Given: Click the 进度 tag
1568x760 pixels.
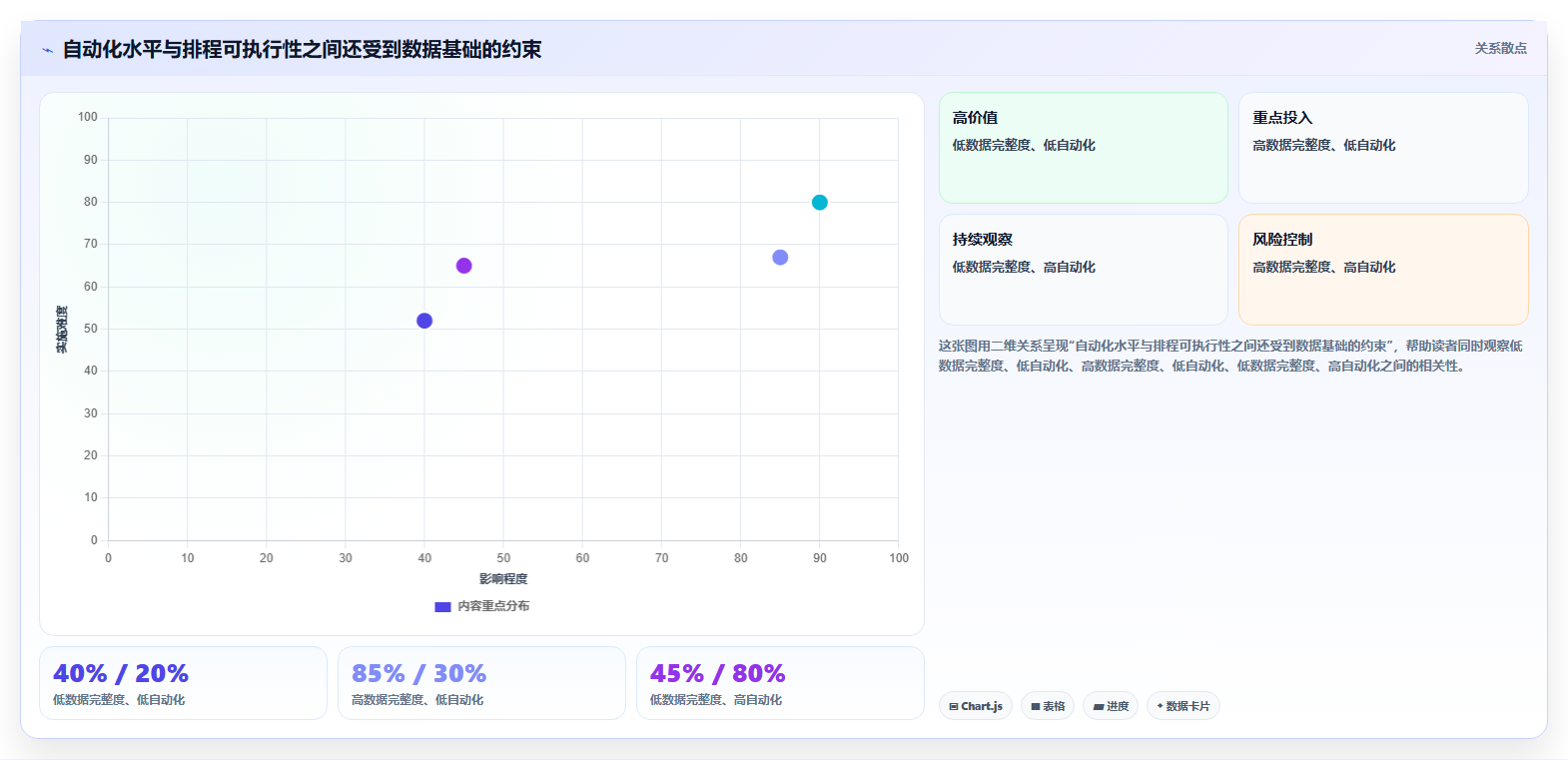Looking at the screenshot, I should [1111, 706].
